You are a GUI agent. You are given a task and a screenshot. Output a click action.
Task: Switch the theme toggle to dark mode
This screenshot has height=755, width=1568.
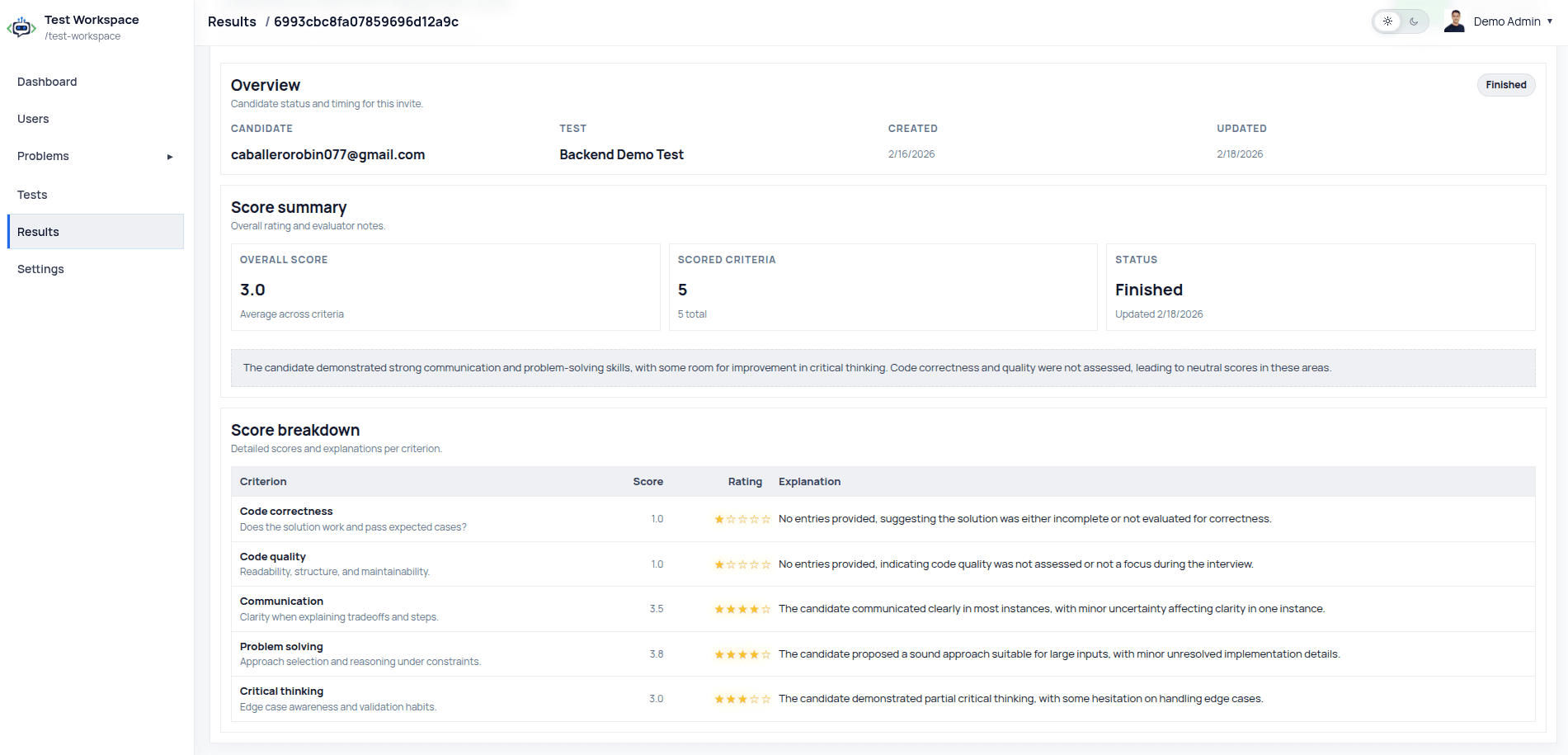click(x=1412, y=21)
